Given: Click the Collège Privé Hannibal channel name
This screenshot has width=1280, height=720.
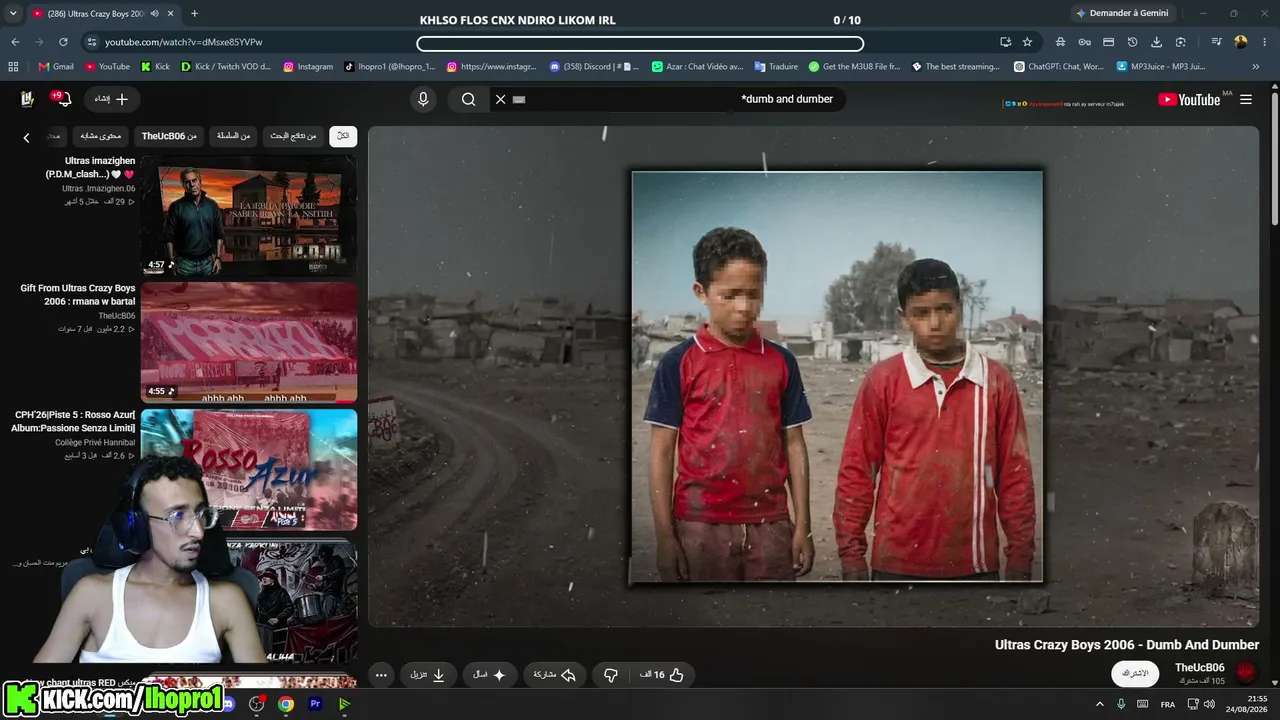Looking at the screenshot, I should point(95,442).
